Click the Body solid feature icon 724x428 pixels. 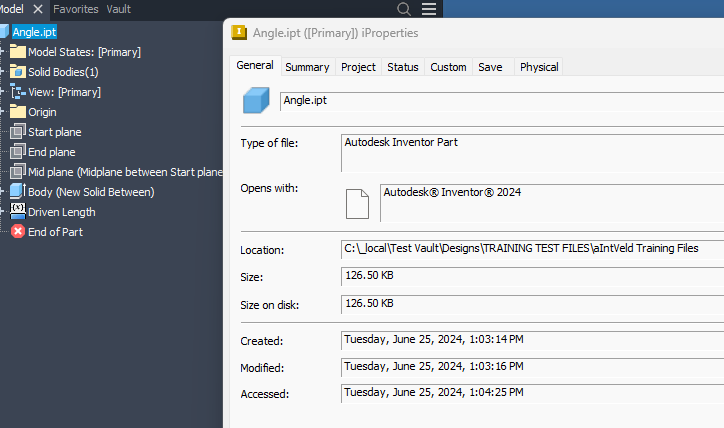(x=18, y=191)
